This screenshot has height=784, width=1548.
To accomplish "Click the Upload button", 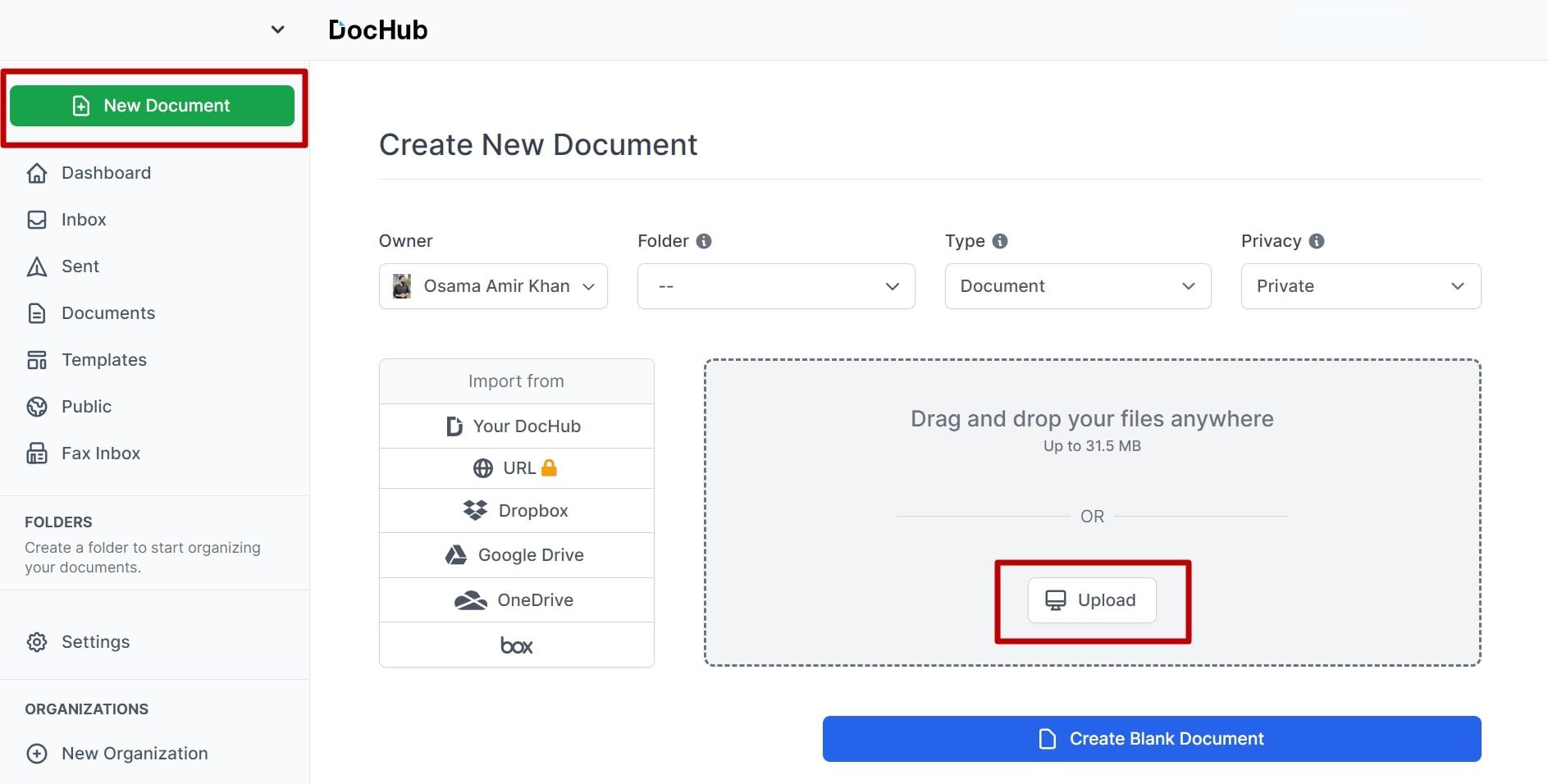I will tap(1091, 599).
